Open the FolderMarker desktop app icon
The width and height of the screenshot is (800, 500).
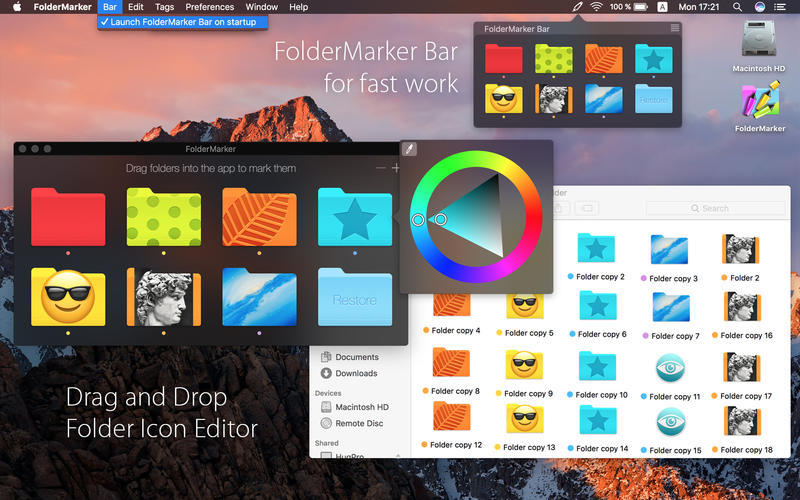tap(760, 101)
